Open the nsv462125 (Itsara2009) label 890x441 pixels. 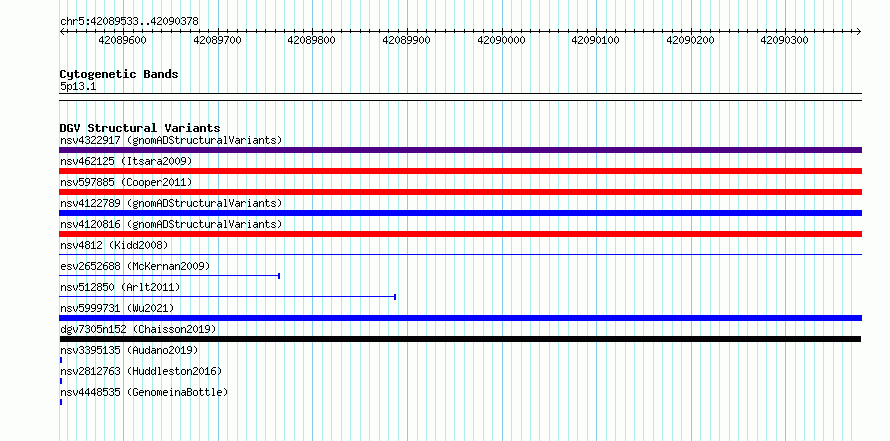pos(126,161)
